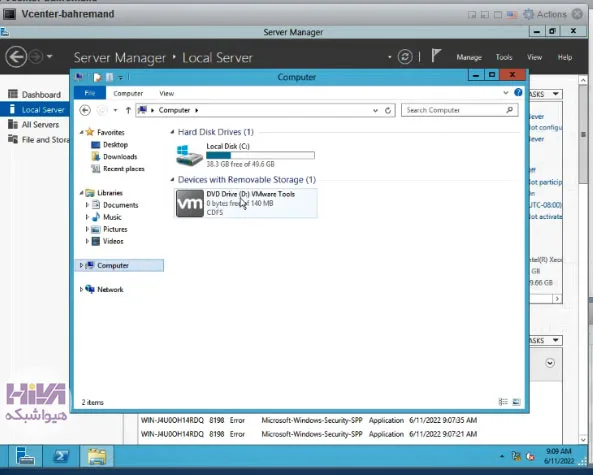
Task: Open Recent places in navigation pane
Action: coord(124,169)
